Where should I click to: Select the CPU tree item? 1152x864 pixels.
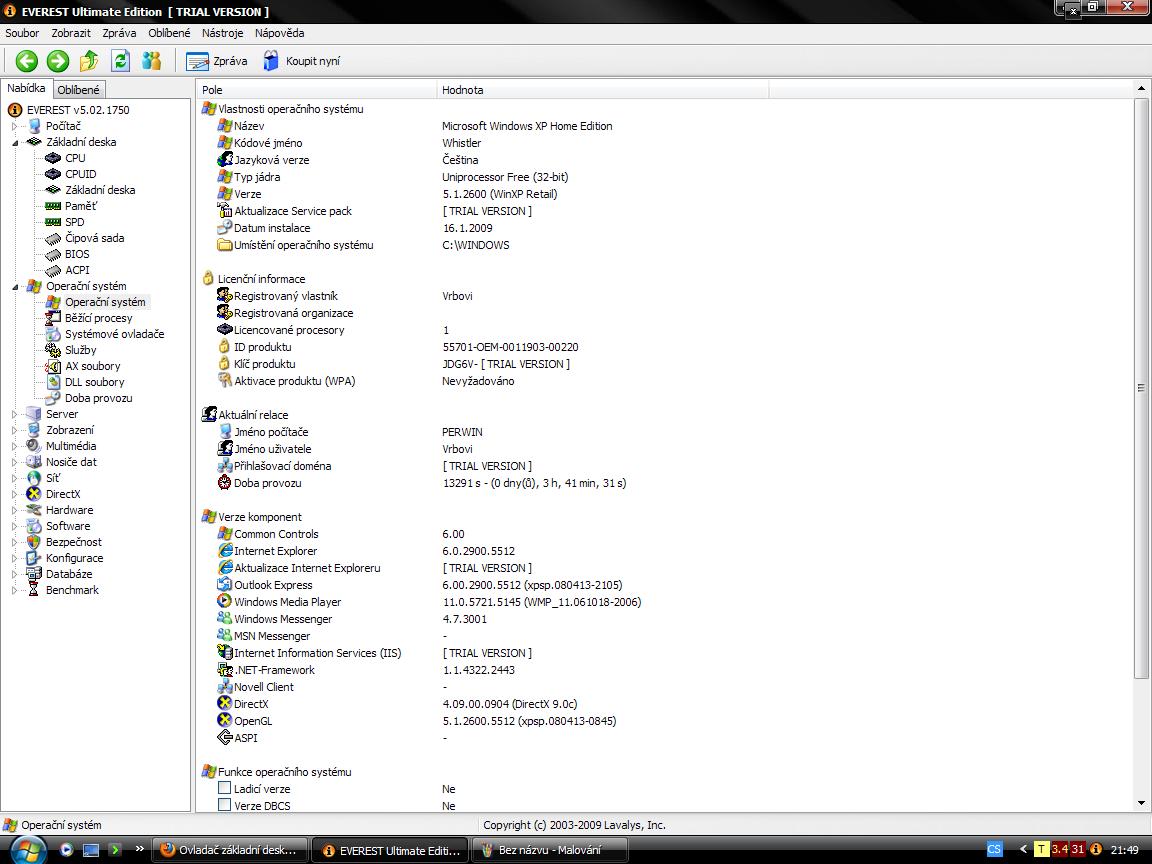tap(75, 158)
